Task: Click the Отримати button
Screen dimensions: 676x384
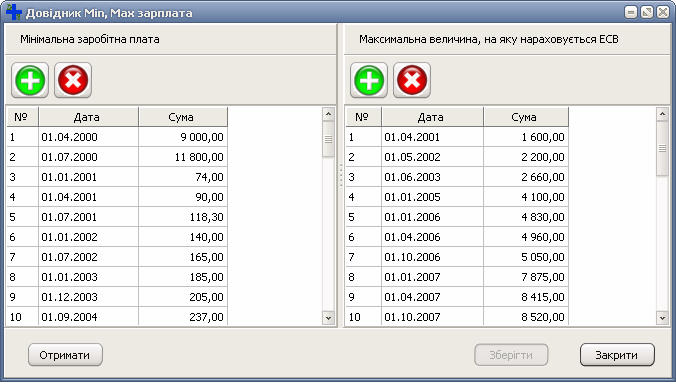Action: [x=65, y=355]
